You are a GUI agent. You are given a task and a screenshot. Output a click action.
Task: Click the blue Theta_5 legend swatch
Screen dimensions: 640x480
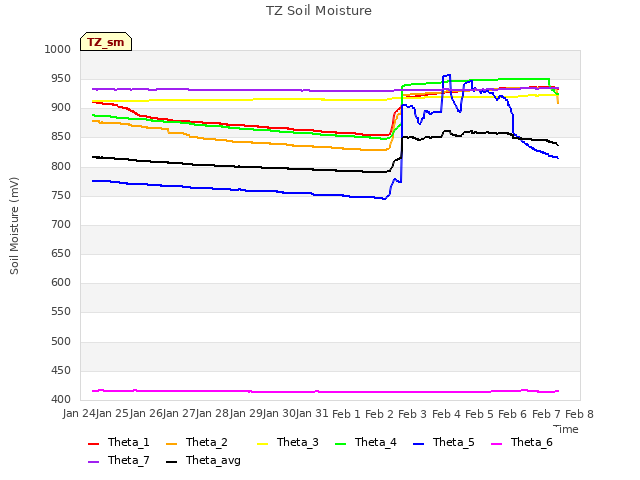pyautogui.click(x=418, y=443)
